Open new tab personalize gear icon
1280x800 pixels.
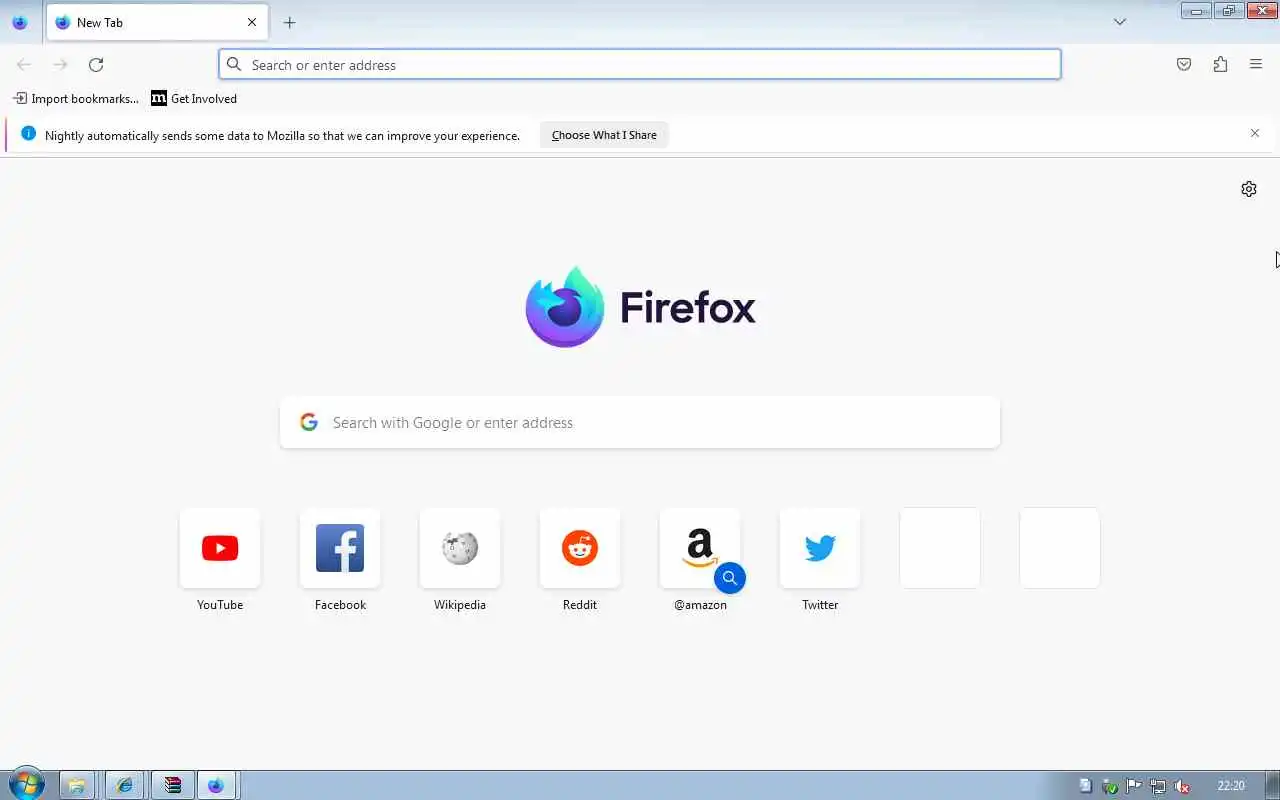[x=1249, y=189]
